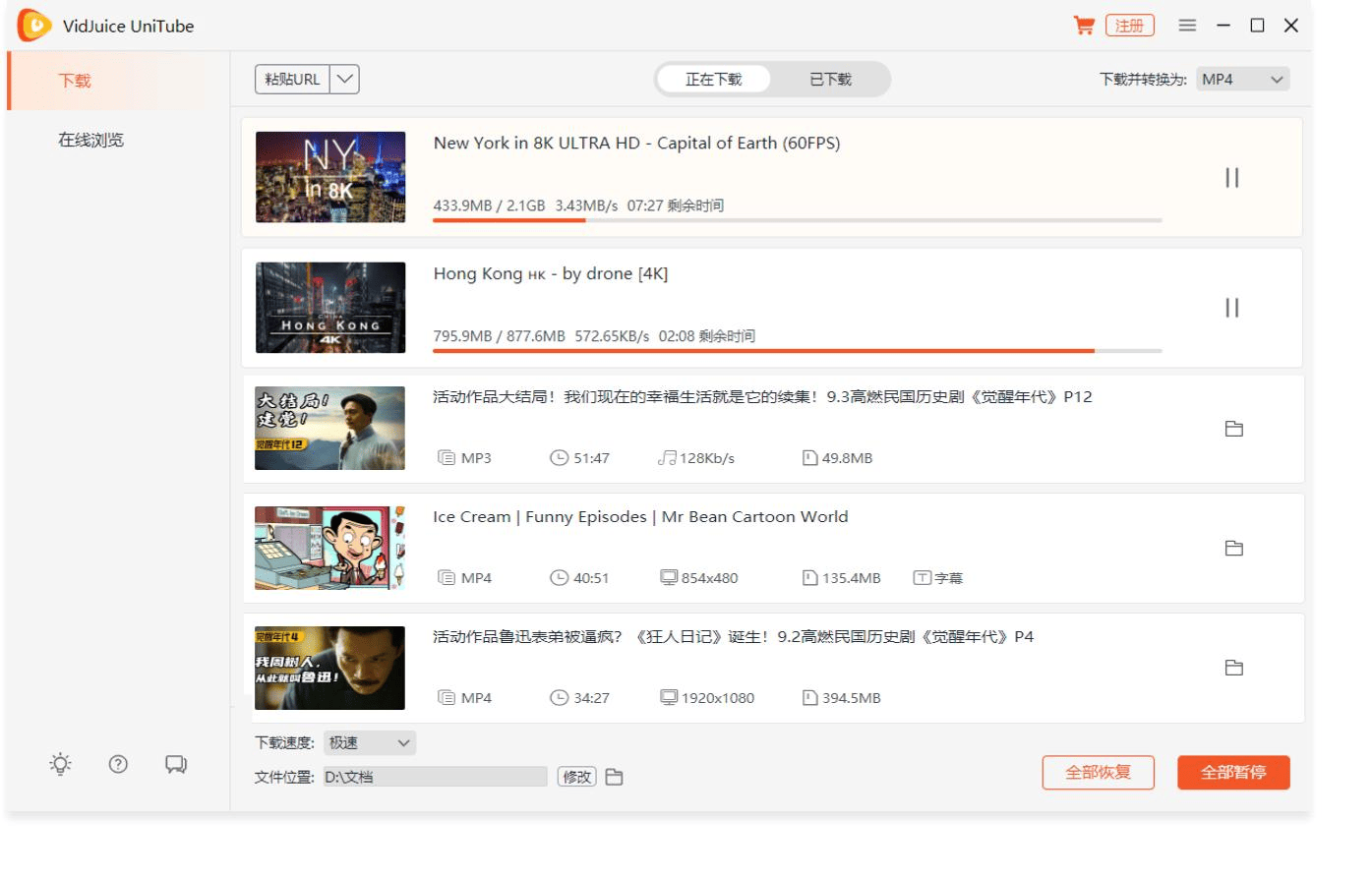The image size is (1372, 879).
Task: Pause the New York 8K download
Action: click(1231, 178)
